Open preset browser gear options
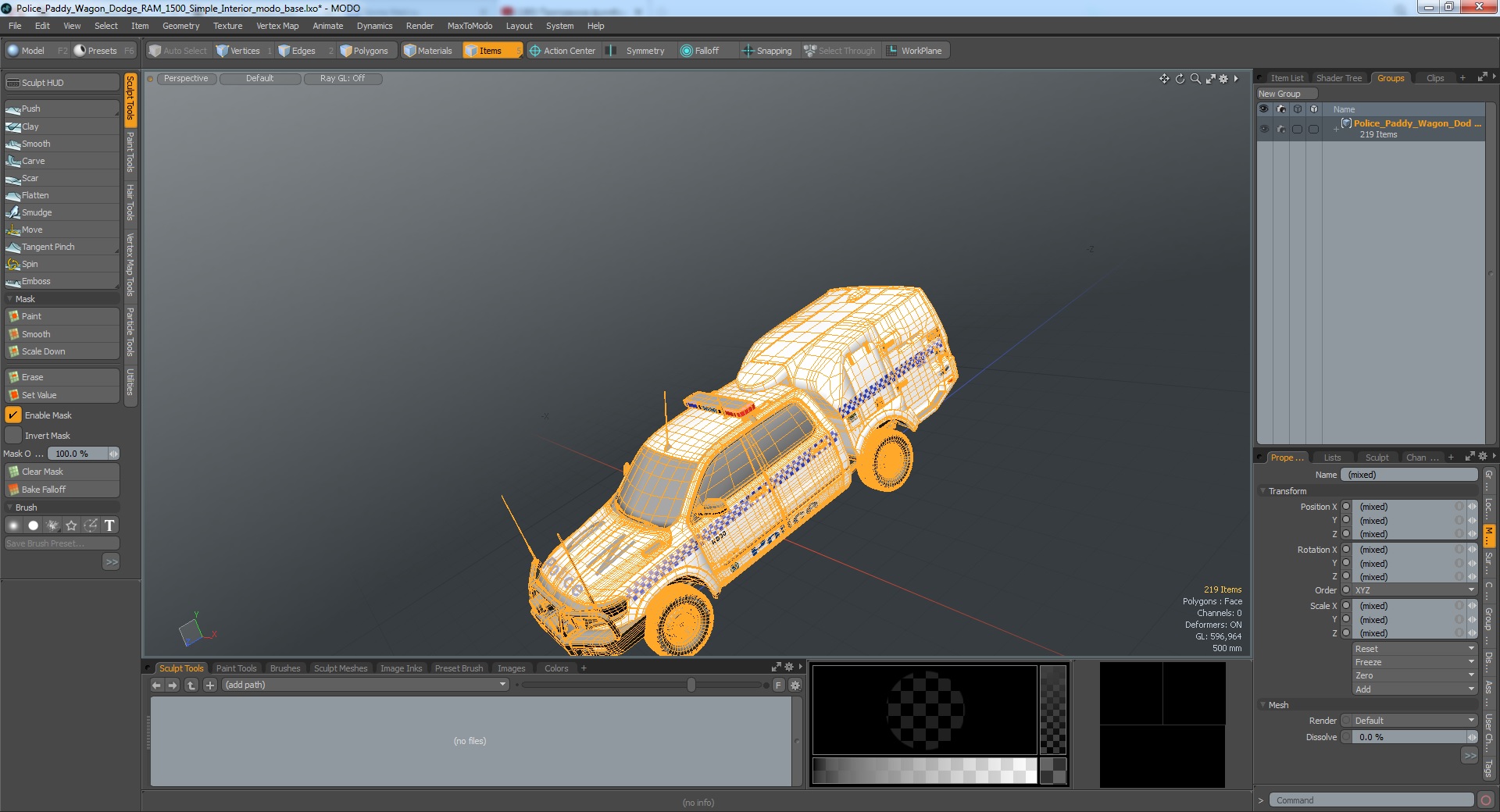 click(x=795, y=685)
